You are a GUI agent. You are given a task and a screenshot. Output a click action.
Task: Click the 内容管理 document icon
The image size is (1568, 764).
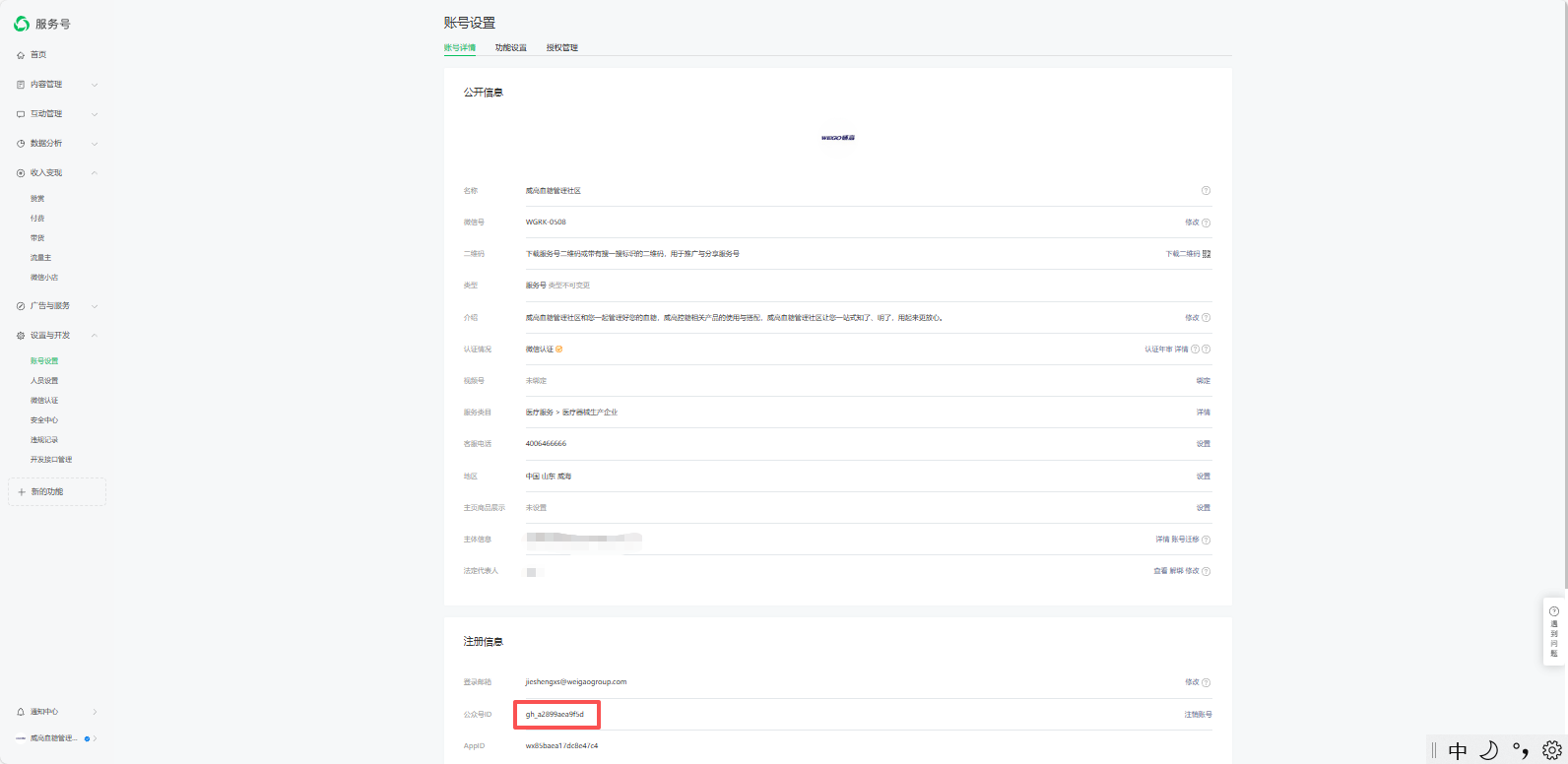pyautogui.click(x=21, y=85)
